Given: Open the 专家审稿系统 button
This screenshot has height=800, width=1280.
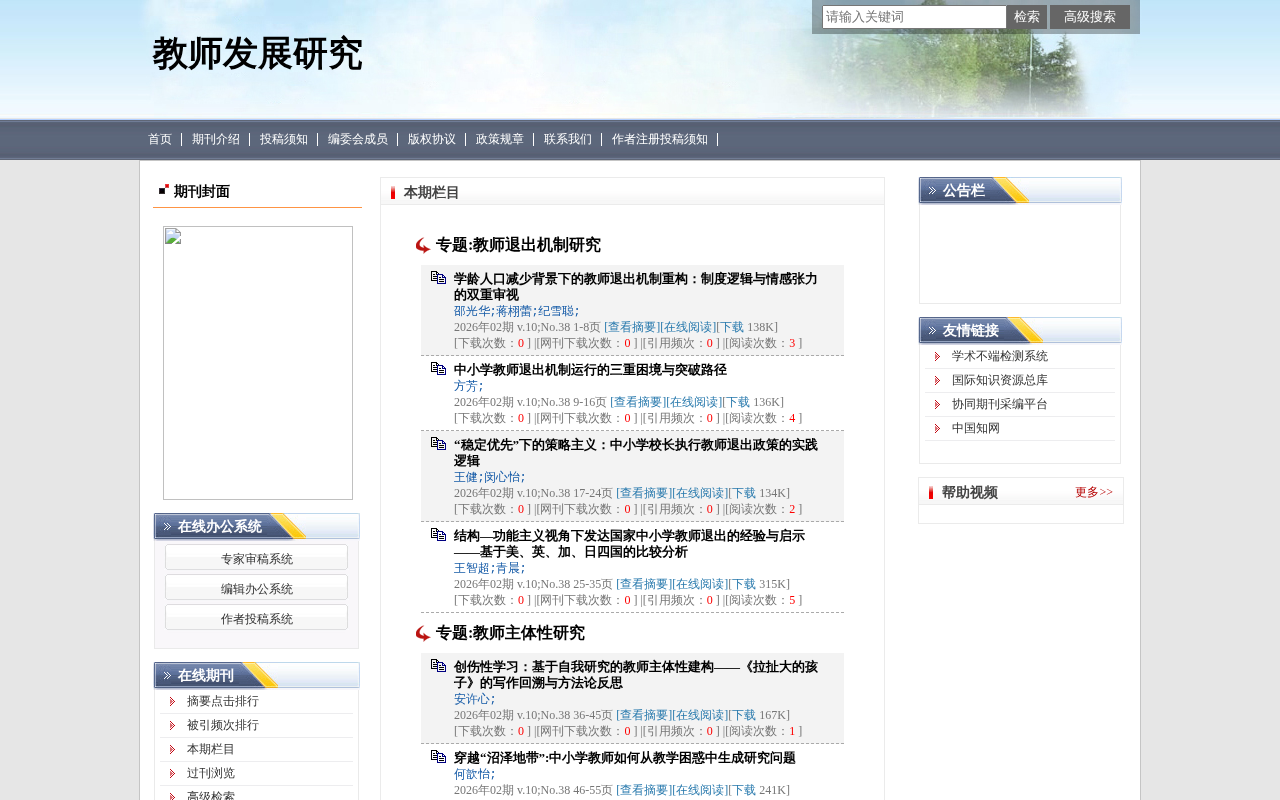Looking at the screenshot, I should (x=257, y=558).
